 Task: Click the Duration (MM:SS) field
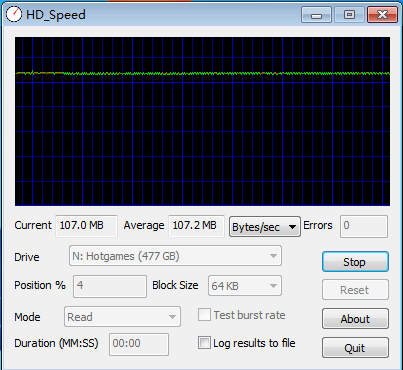(x=139, y=344)
